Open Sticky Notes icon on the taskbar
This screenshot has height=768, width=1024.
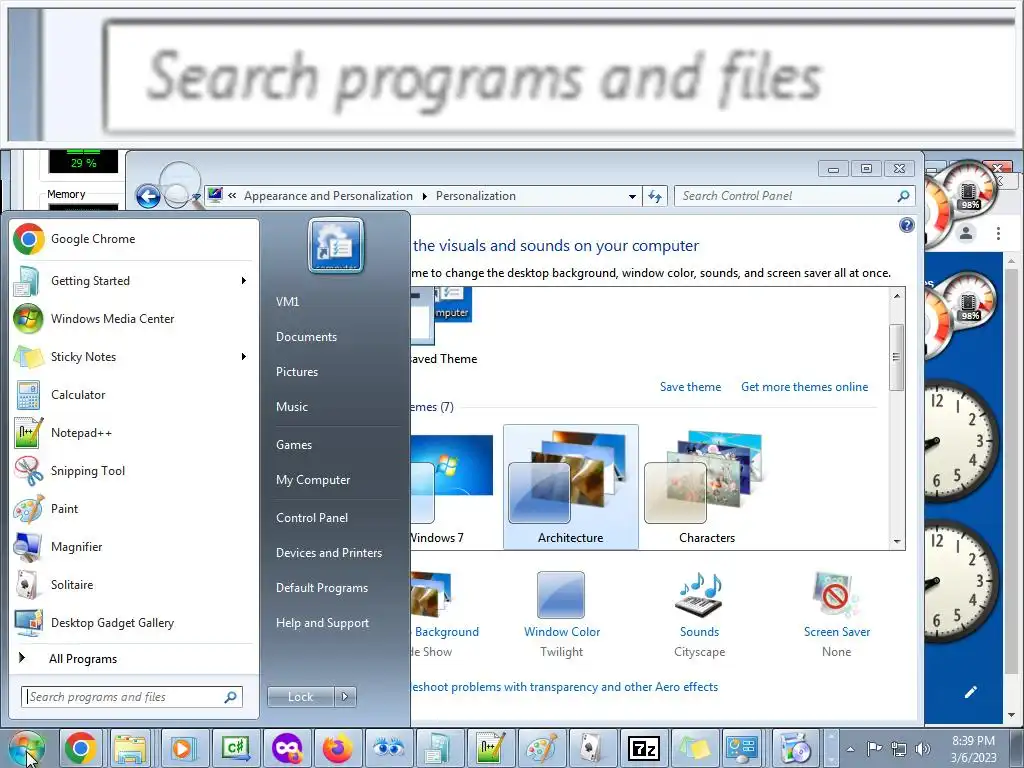694,748
